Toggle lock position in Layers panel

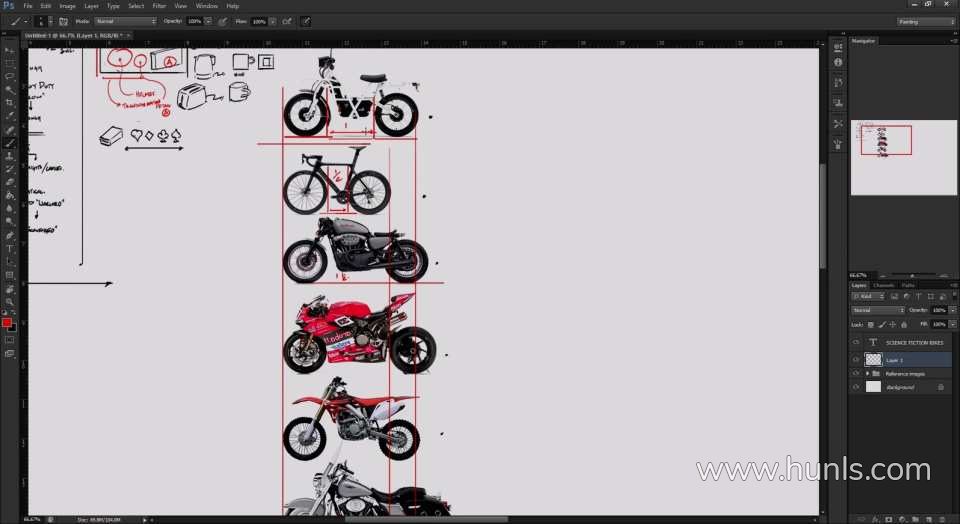click(893, 324)
